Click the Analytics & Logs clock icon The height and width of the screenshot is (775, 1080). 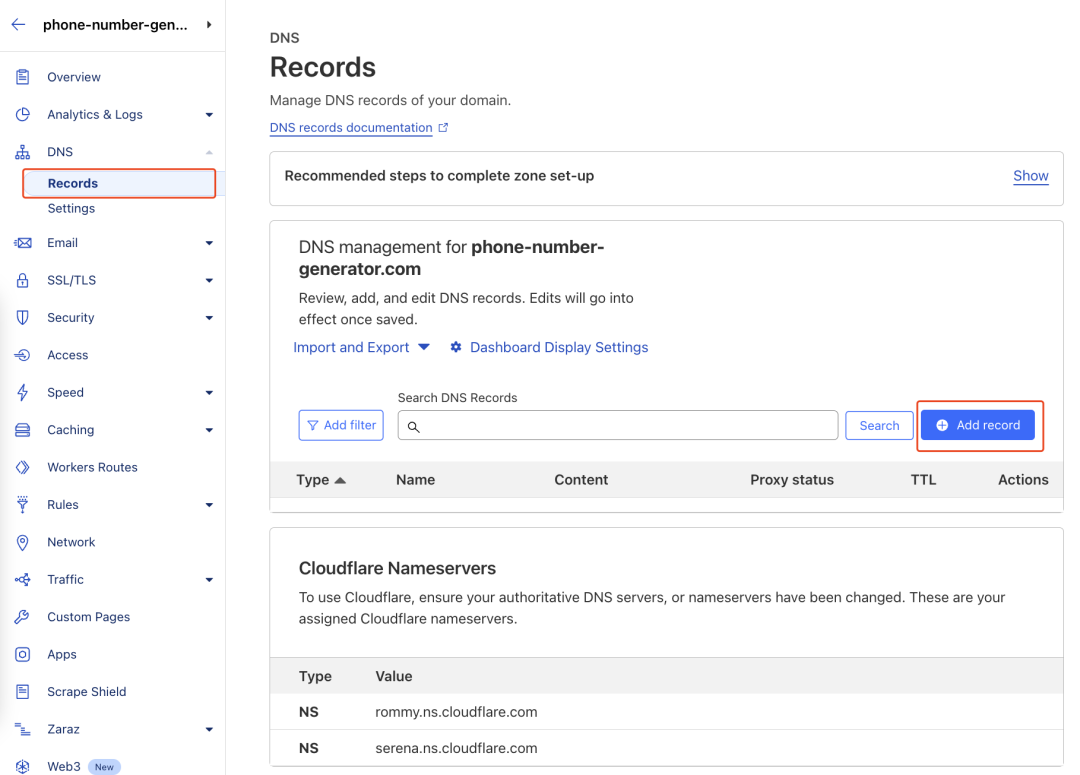[x=22, y=115]
